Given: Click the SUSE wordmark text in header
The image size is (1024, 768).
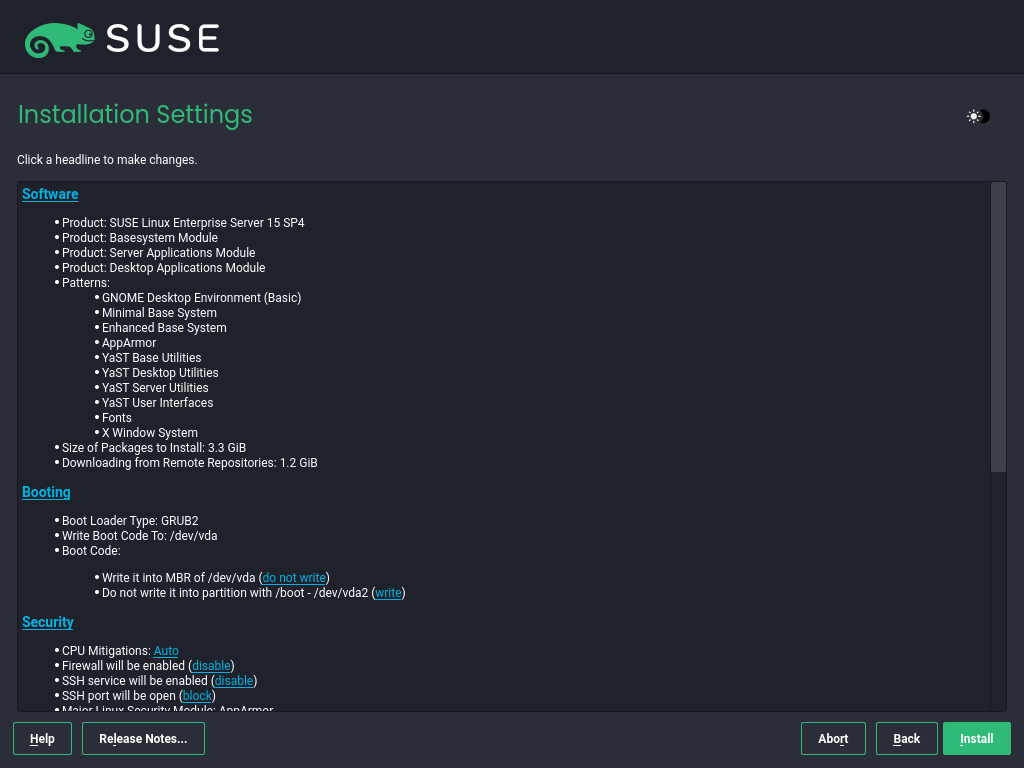Looking at the screenshot, I should (x=162, y=39).
